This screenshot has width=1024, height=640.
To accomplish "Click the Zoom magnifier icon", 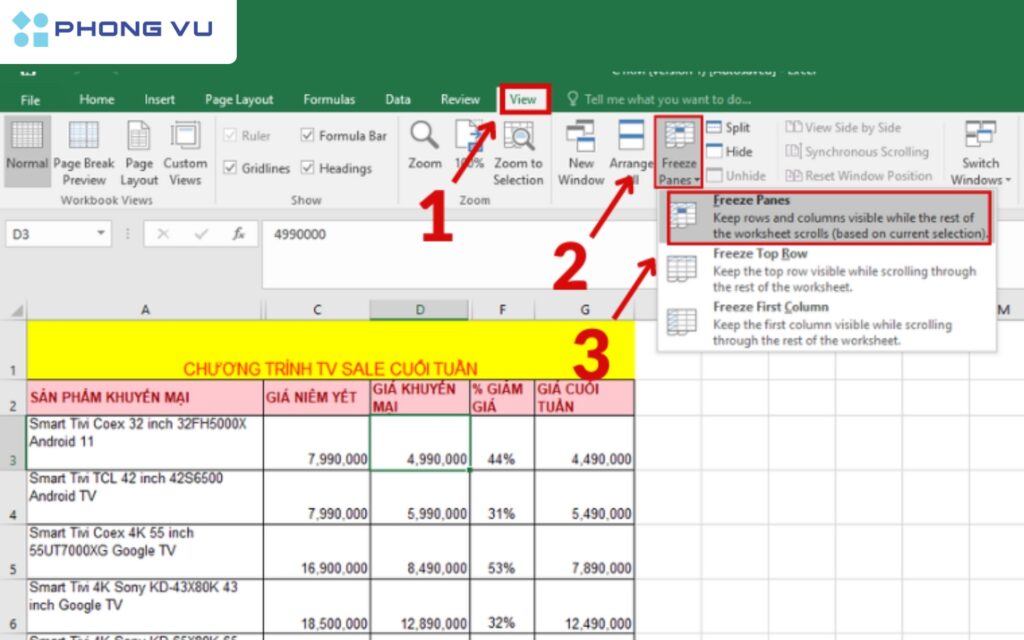I will pos(424,135).
